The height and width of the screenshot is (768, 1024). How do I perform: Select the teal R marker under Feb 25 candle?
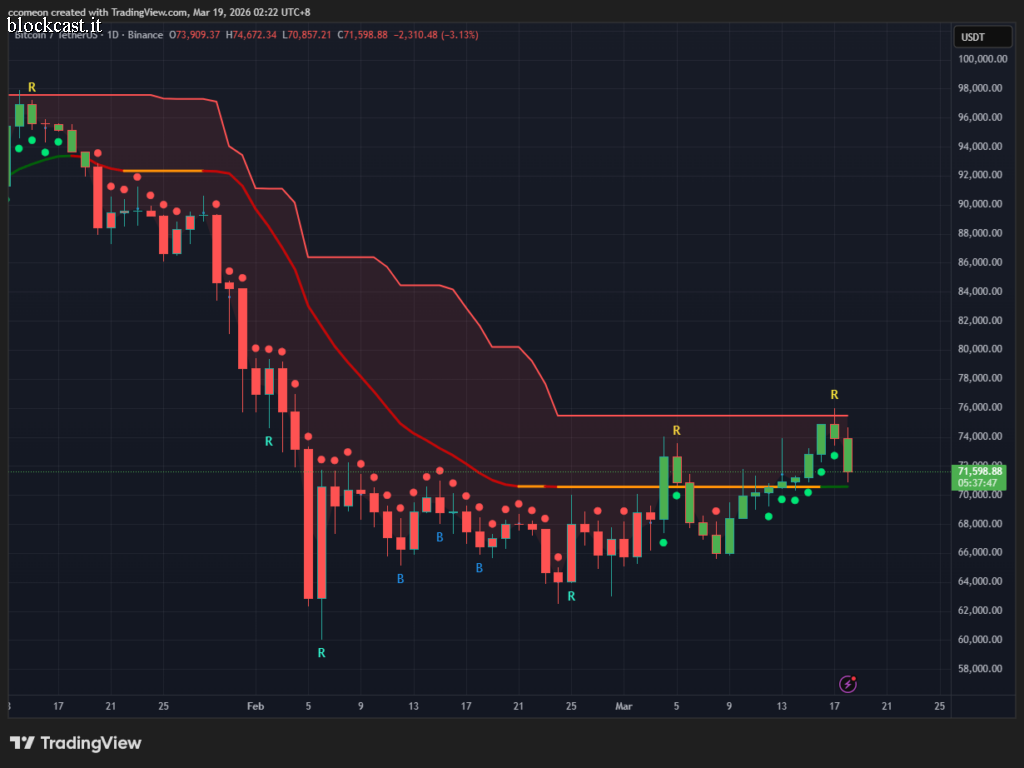571,596
